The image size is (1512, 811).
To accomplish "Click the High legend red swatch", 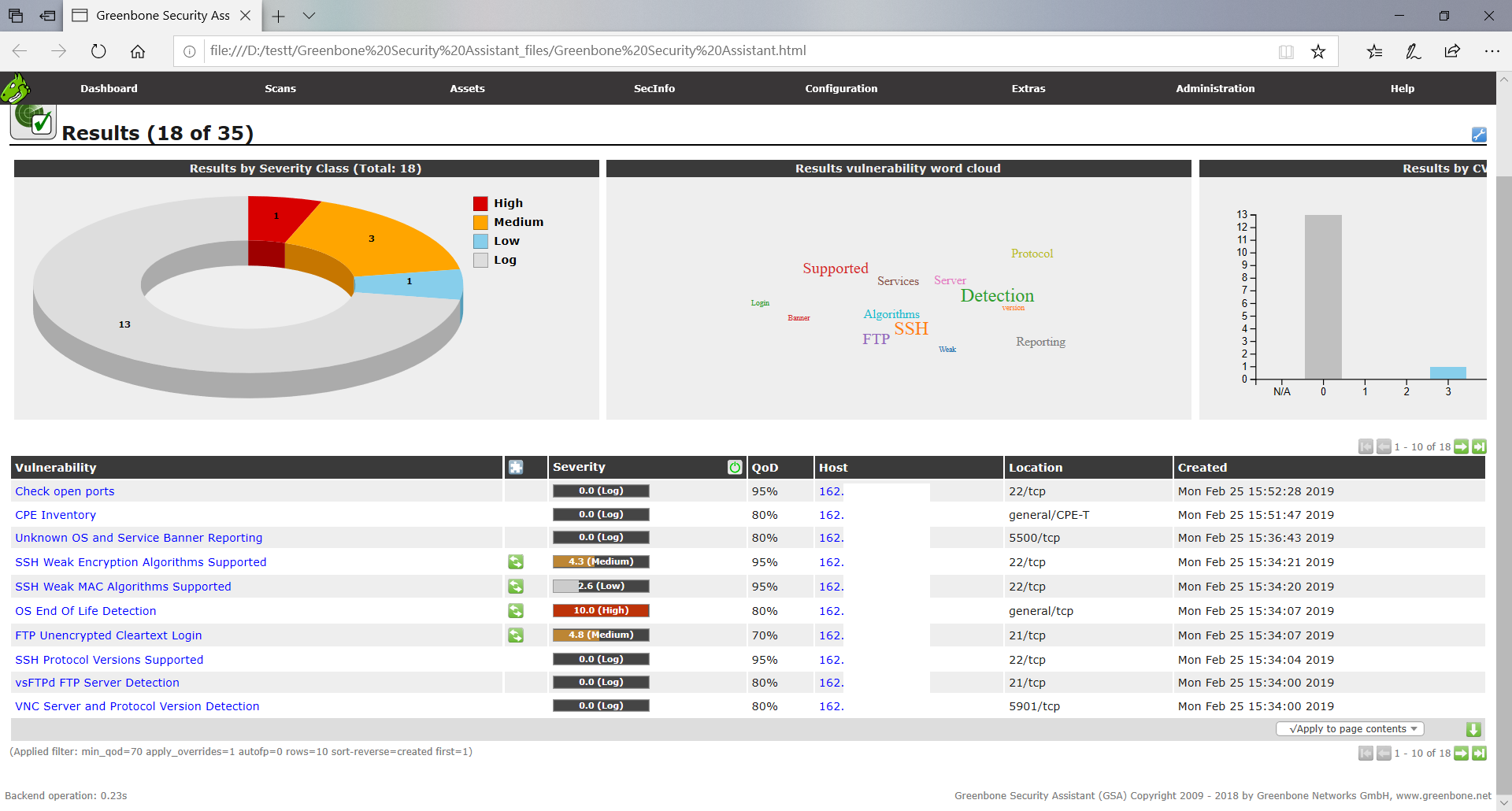I will 480,203.
